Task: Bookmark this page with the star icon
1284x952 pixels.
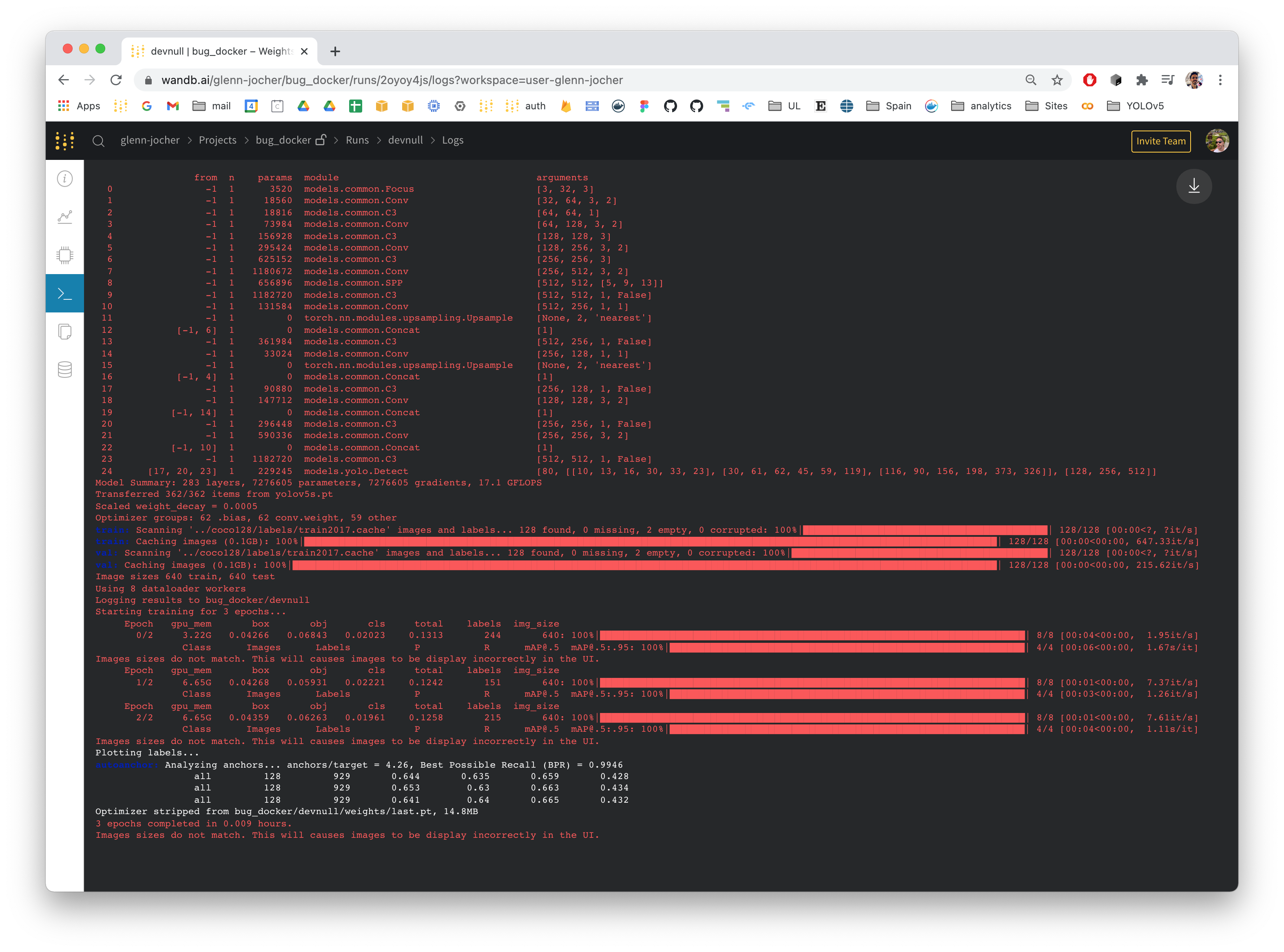Action: (x=1056, y=80)
